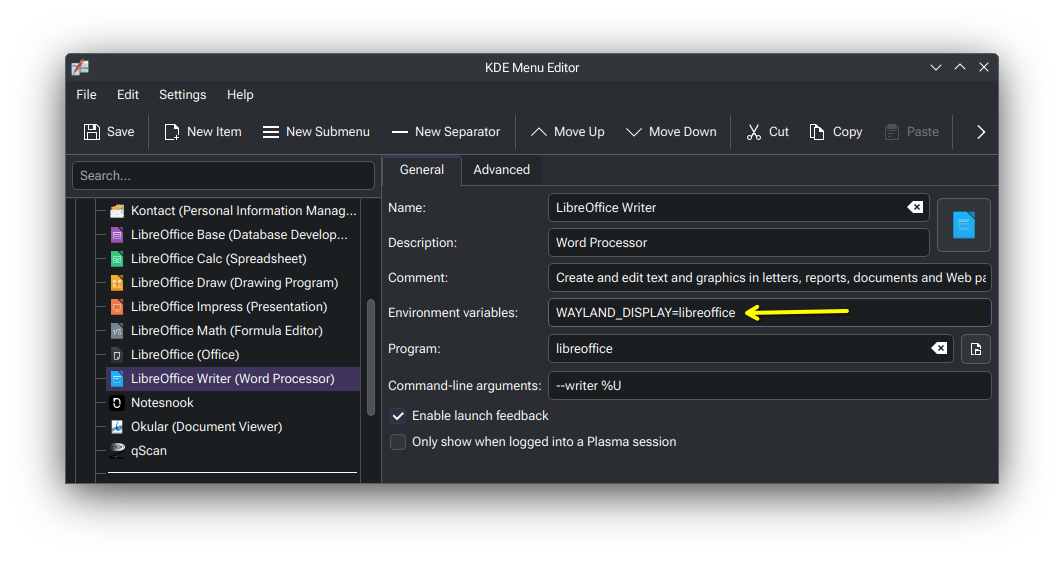This screenshot has height=561, width=1064.
Task: Move the selected entry up
Action: click(x=567, y=132)
